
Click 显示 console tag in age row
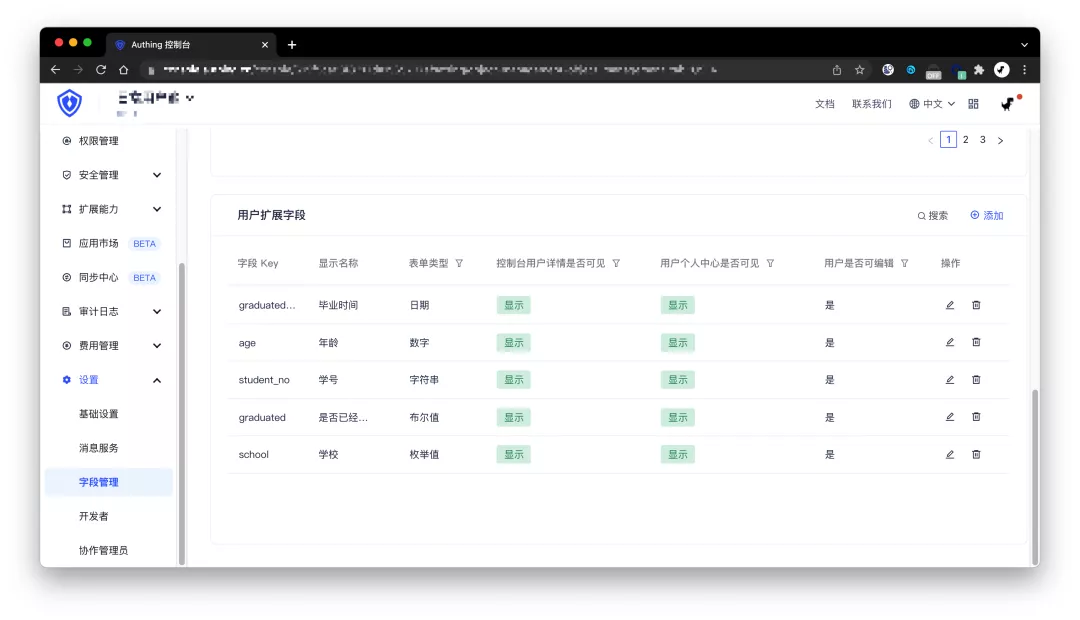[514, 342]
